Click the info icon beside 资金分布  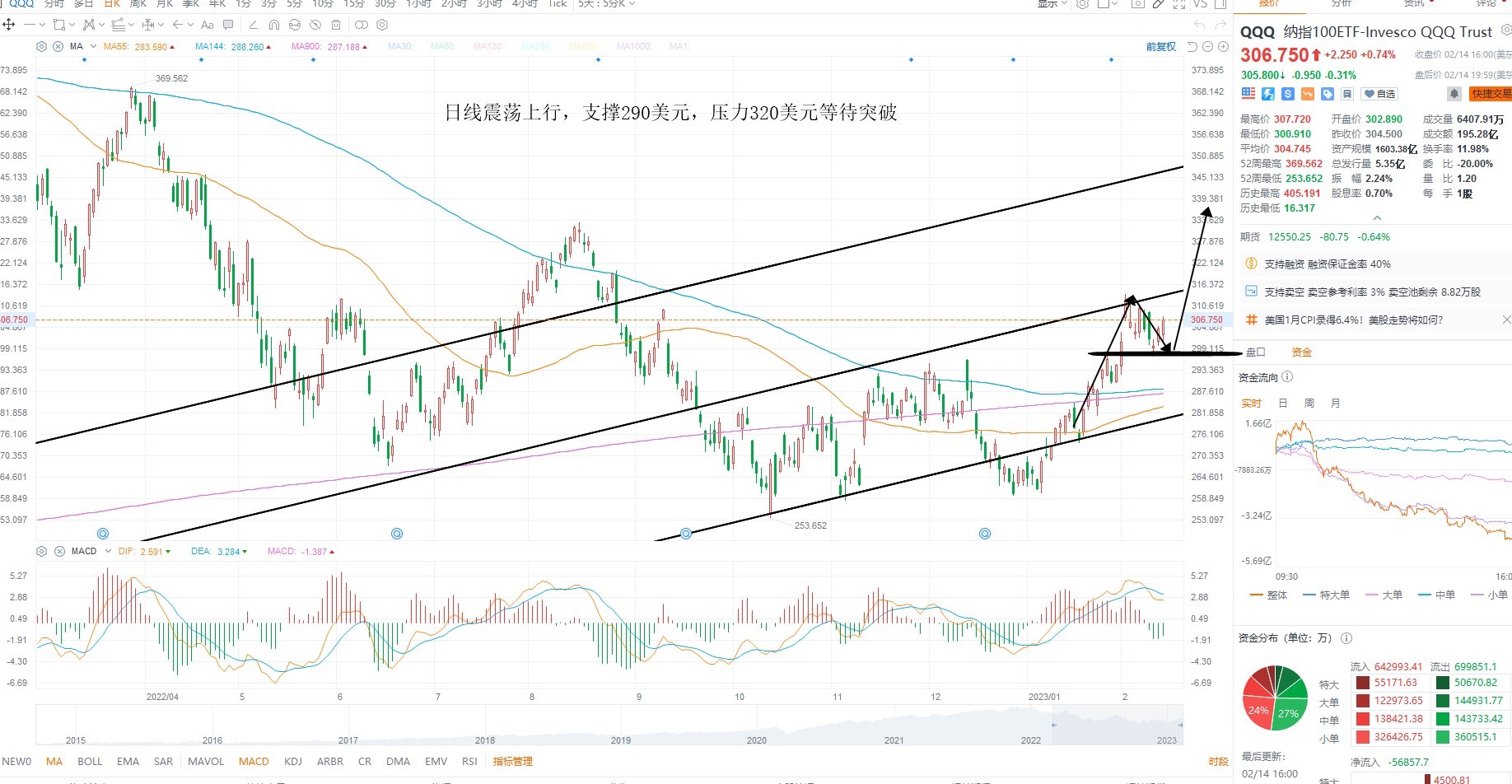click(1346, 638)
